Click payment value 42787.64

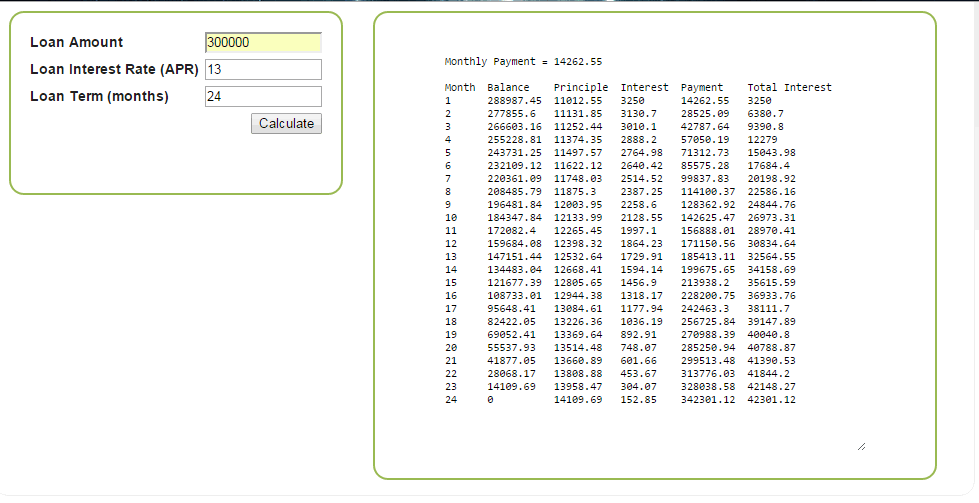[705, 127]
